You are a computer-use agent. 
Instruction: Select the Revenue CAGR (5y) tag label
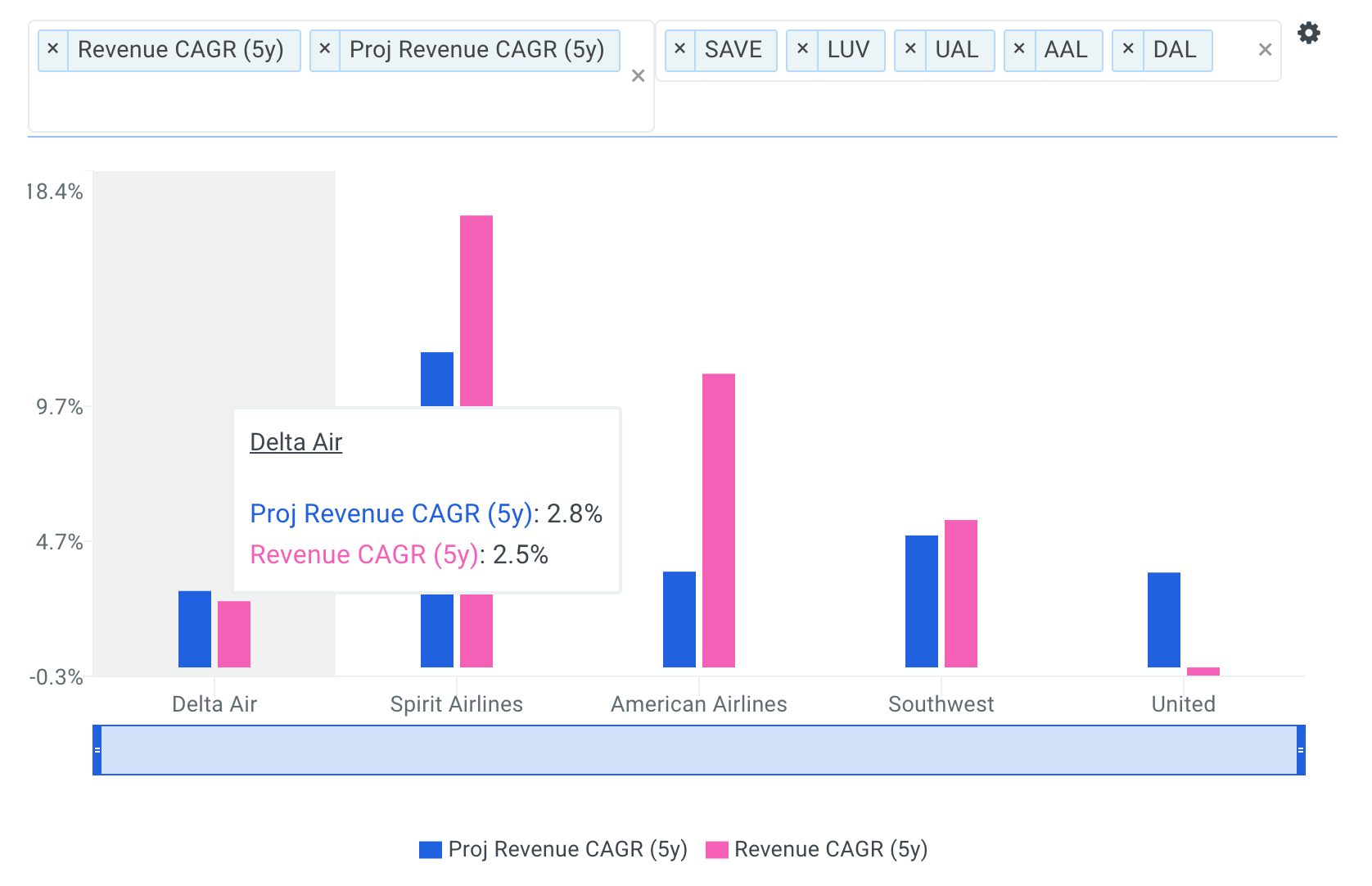[181, 50]
